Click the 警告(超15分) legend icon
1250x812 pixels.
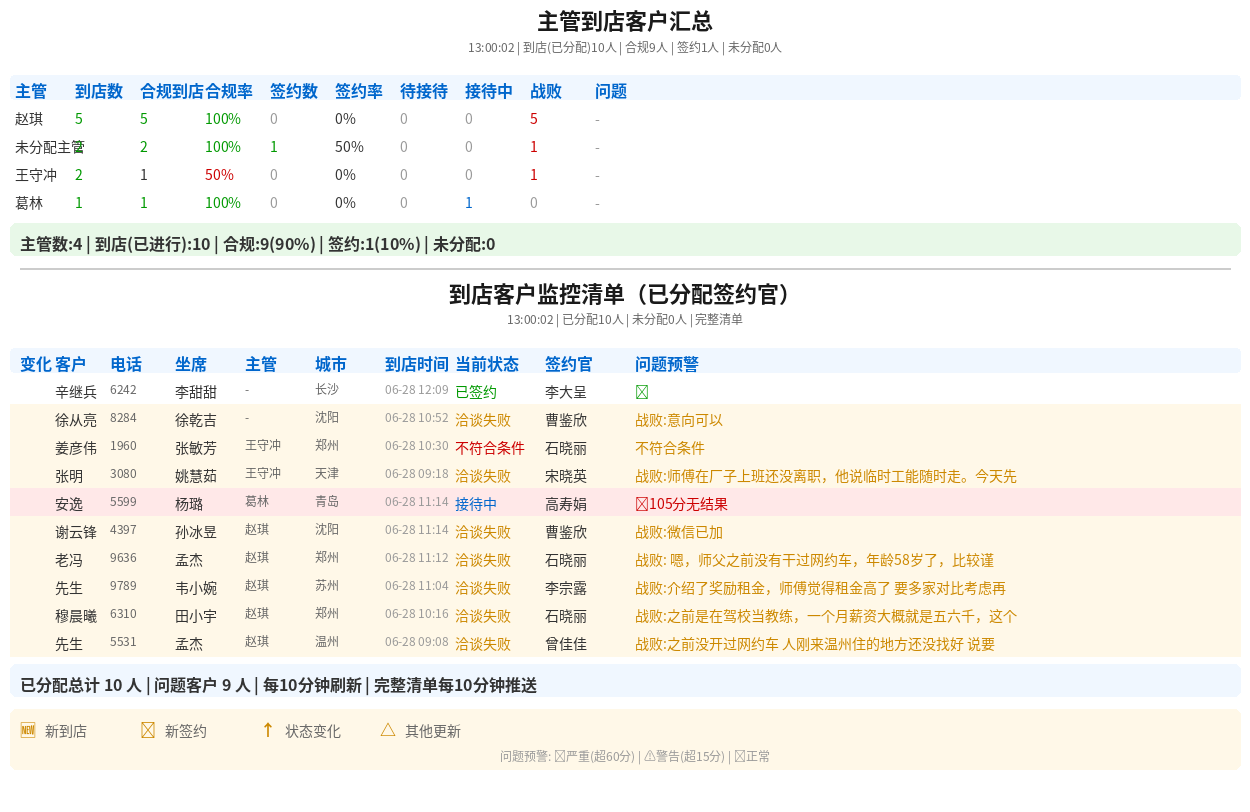(x=649, y=756)
